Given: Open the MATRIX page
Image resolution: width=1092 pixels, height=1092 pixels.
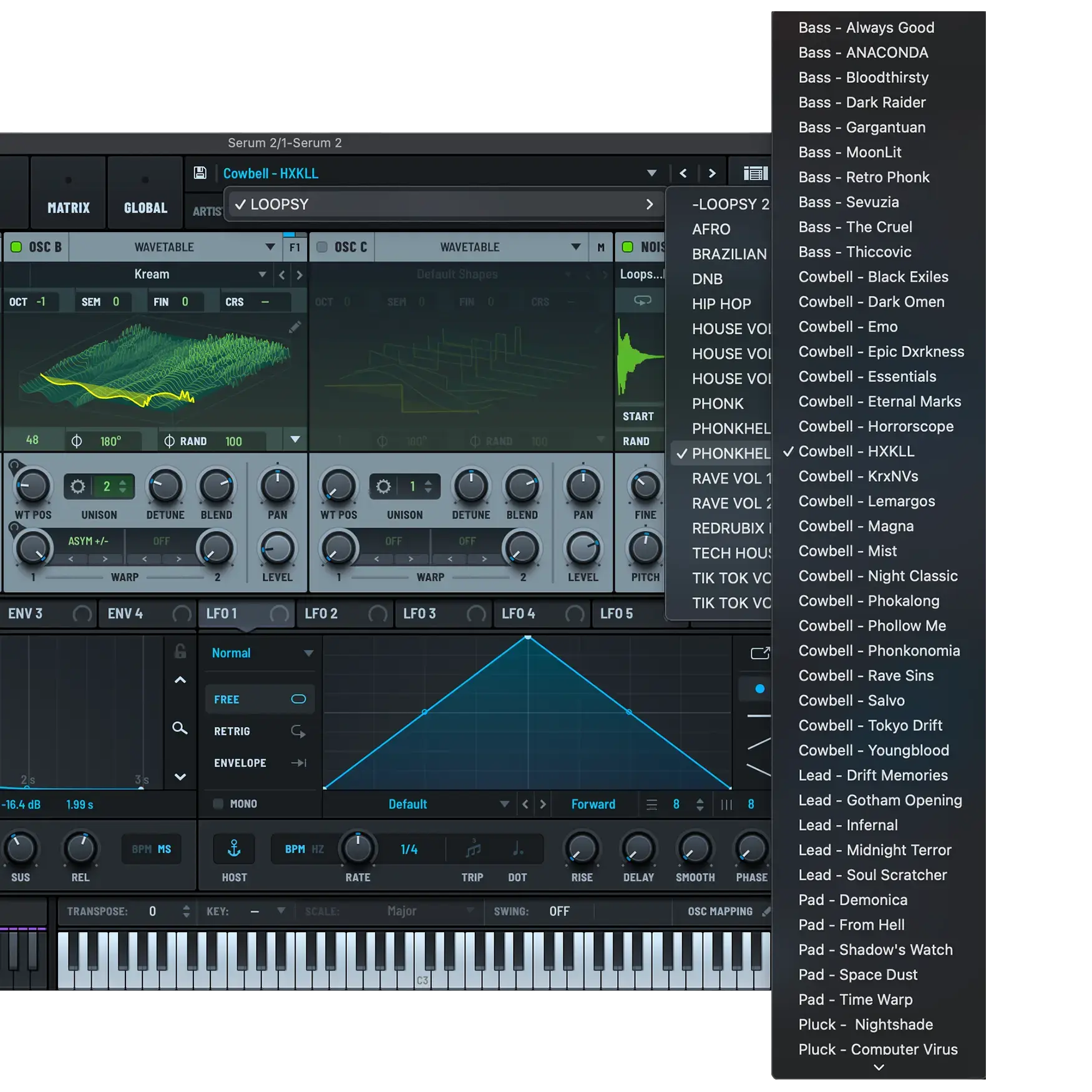Looking at the screenshot, I should [69, 207].
